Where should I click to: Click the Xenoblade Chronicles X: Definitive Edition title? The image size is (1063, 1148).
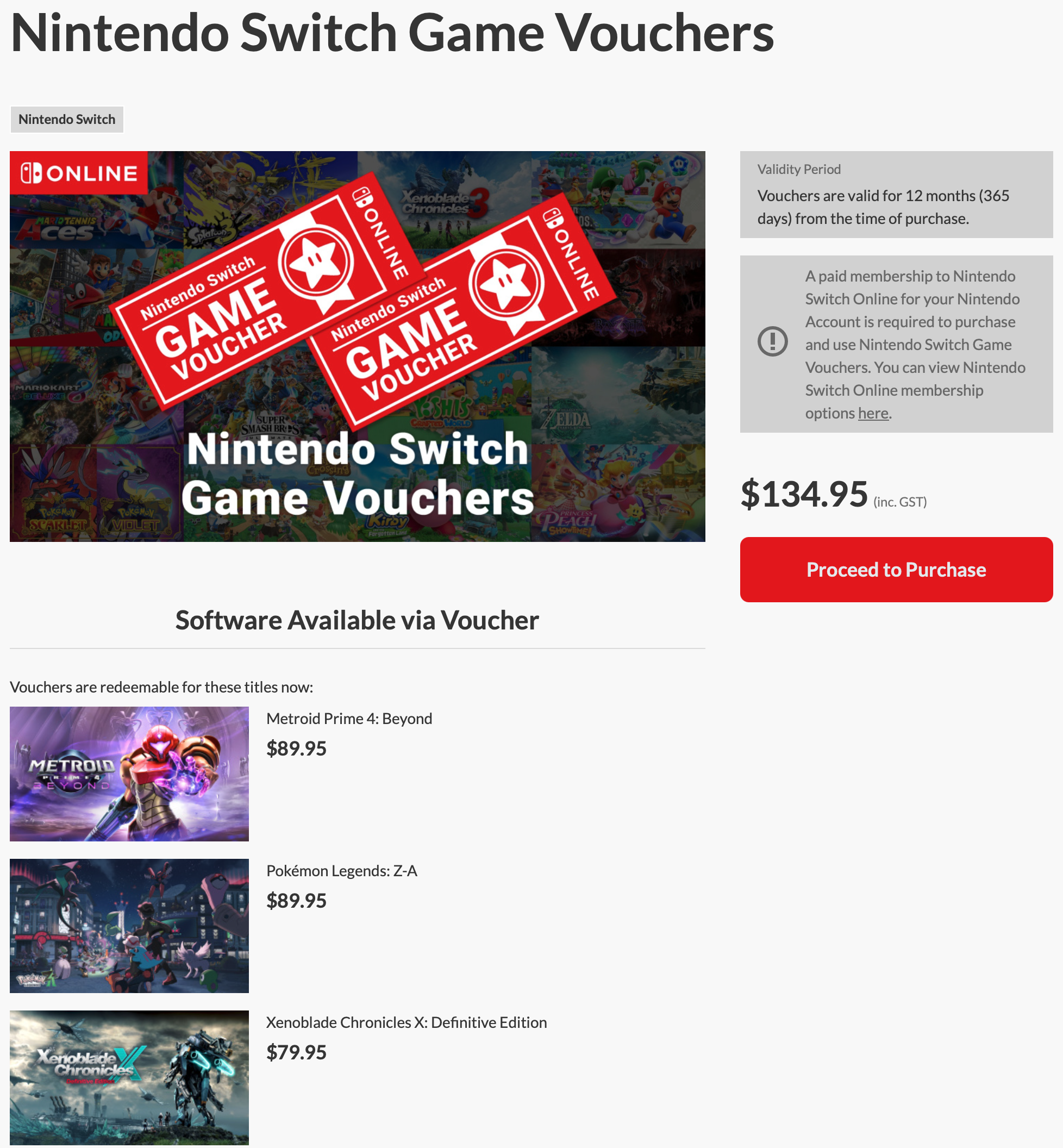click(406, 1022)
